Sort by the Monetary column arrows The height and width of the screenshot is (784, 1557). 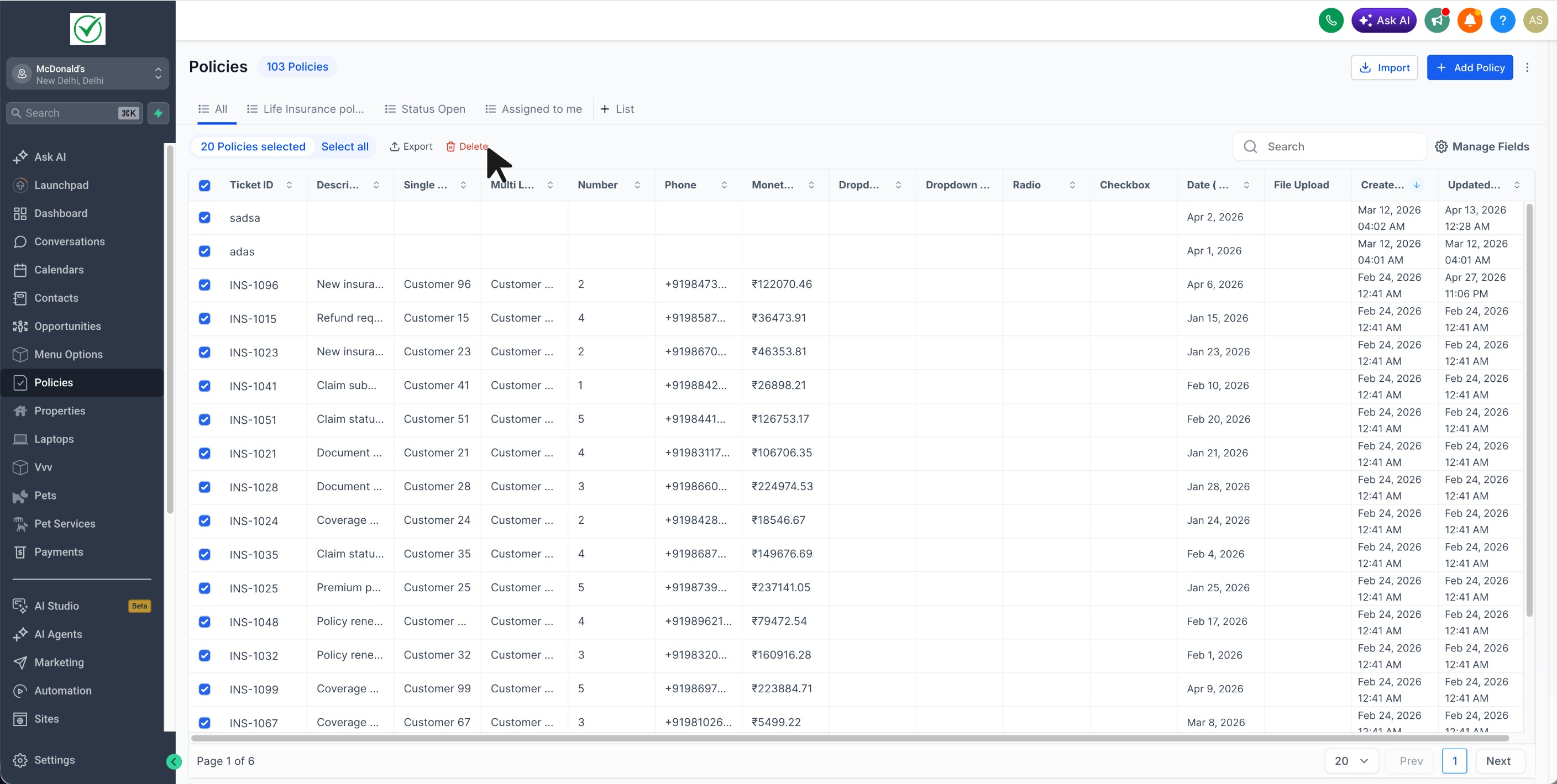click(811, 185)
